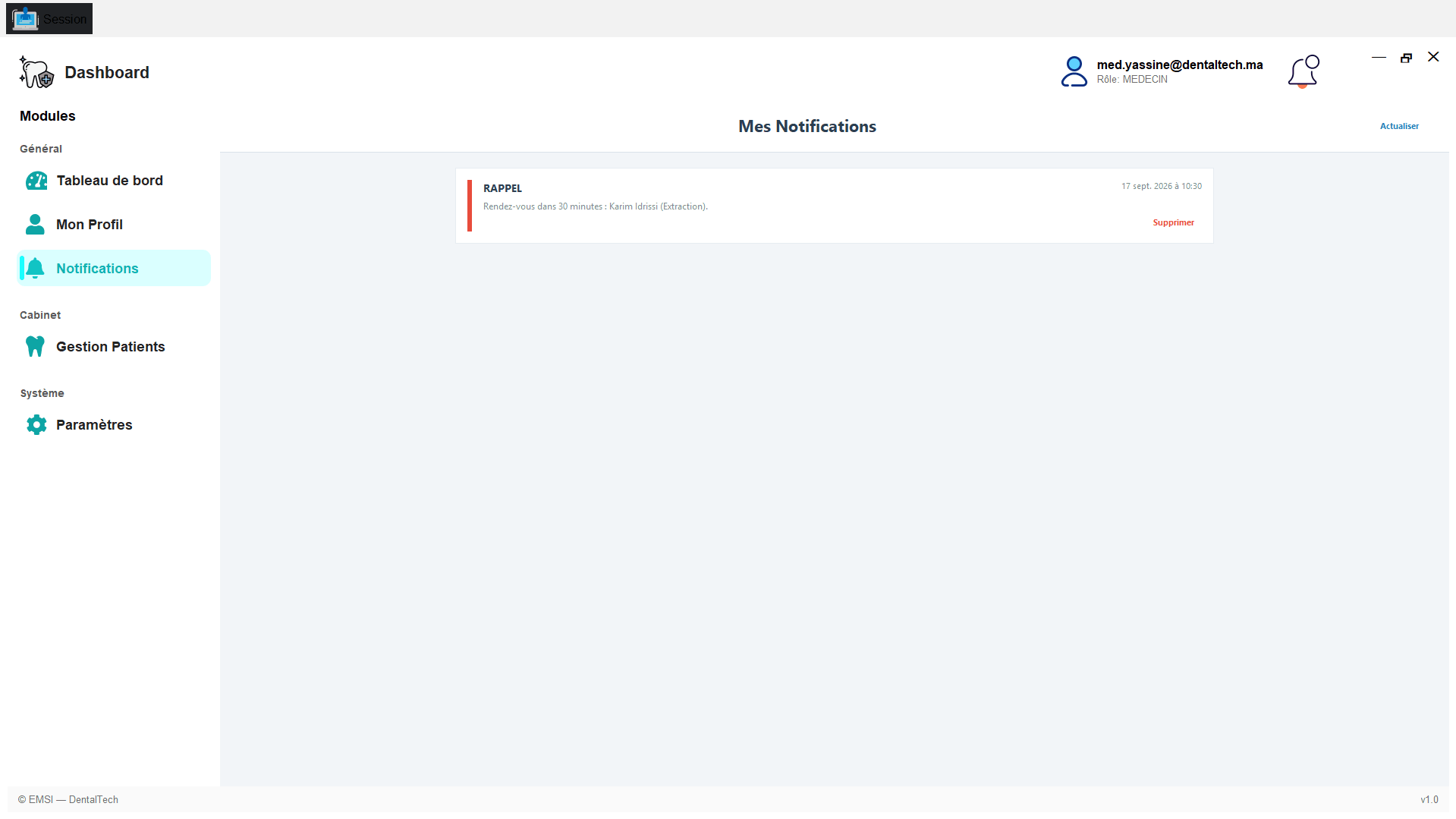Click the RAPPEL notification title
1456x819 pixels.
[x=502, y=188]
